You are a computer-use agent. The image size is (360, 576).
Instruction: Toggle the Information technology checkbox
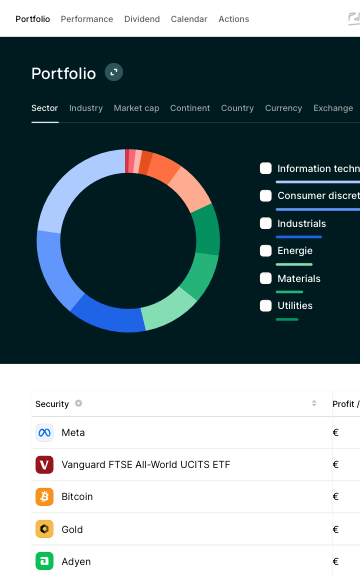(266, 168)
